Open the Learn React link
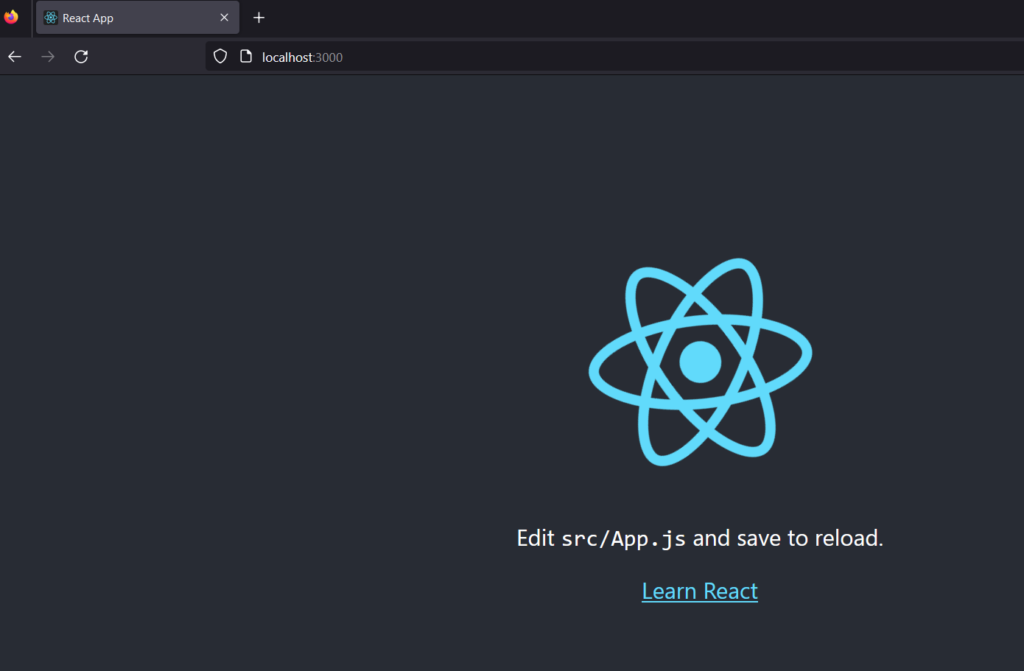1024x671 pixels. (699, 590)
